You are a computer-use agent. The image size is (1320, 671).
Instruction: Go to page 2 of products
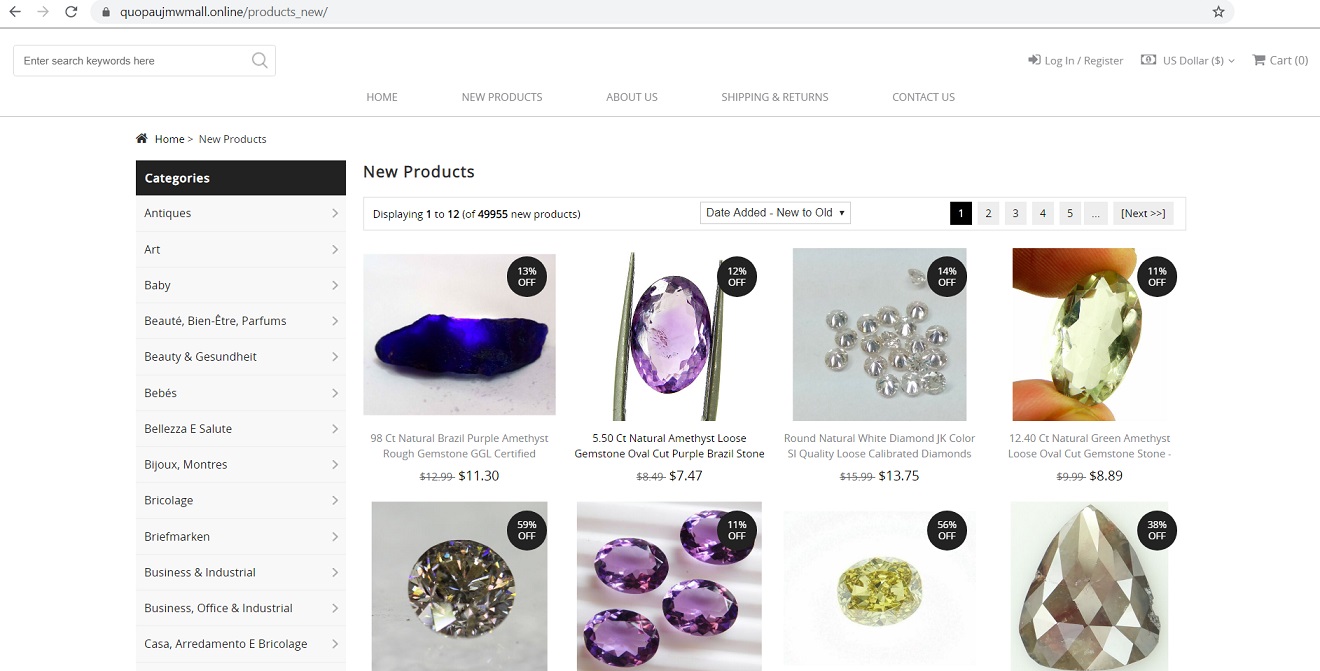[x=988, y=213]
